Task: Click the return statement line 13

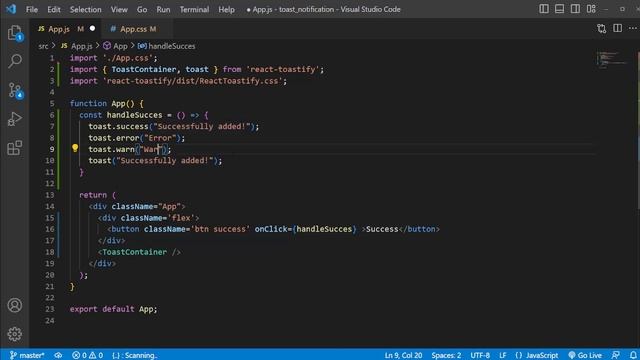Action: pyautogui.click(x=98, y=195)
